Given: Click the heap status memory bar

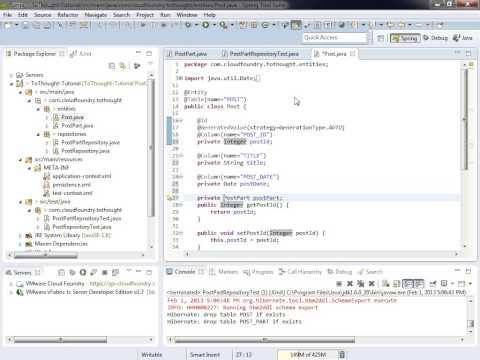Looking at the screenshot, I should click(x=308, y=355).
